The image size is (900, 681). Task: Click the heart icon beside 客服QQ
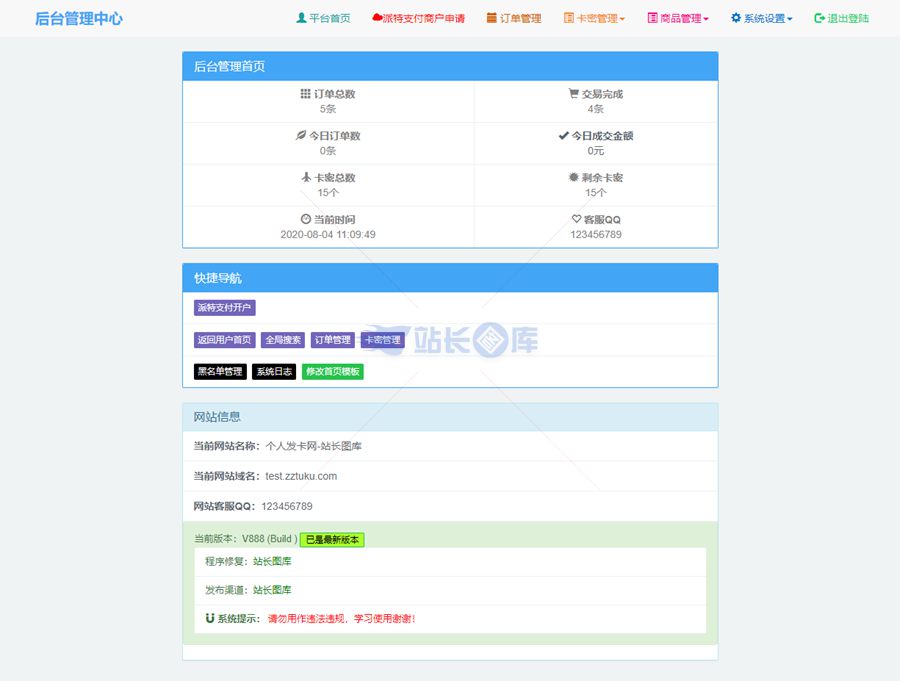576,219
